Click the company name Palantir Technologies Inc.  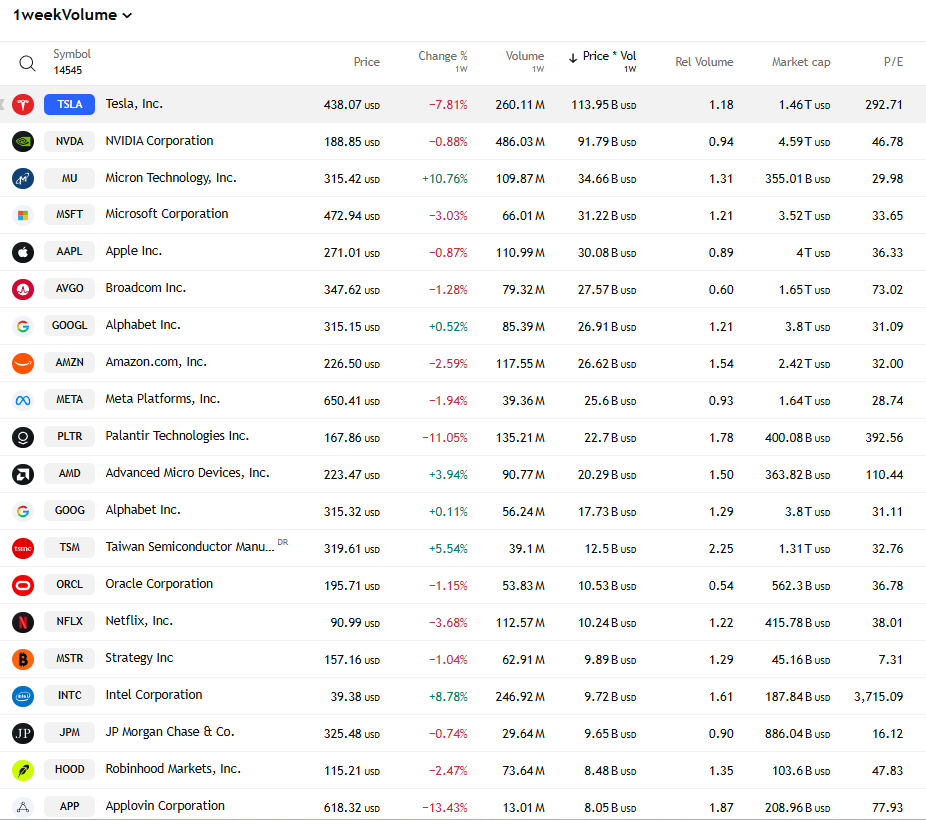[x=177, y=436]
